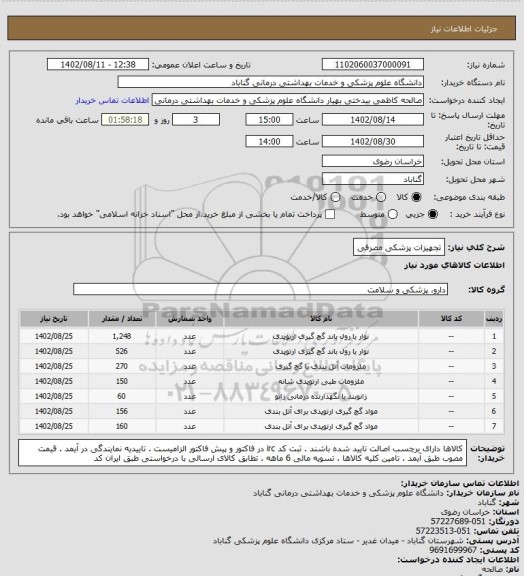The image size is (524, 576).
Task: Click the validity time field 14:00
Action: pyautogui.click(x=269, y=141)
